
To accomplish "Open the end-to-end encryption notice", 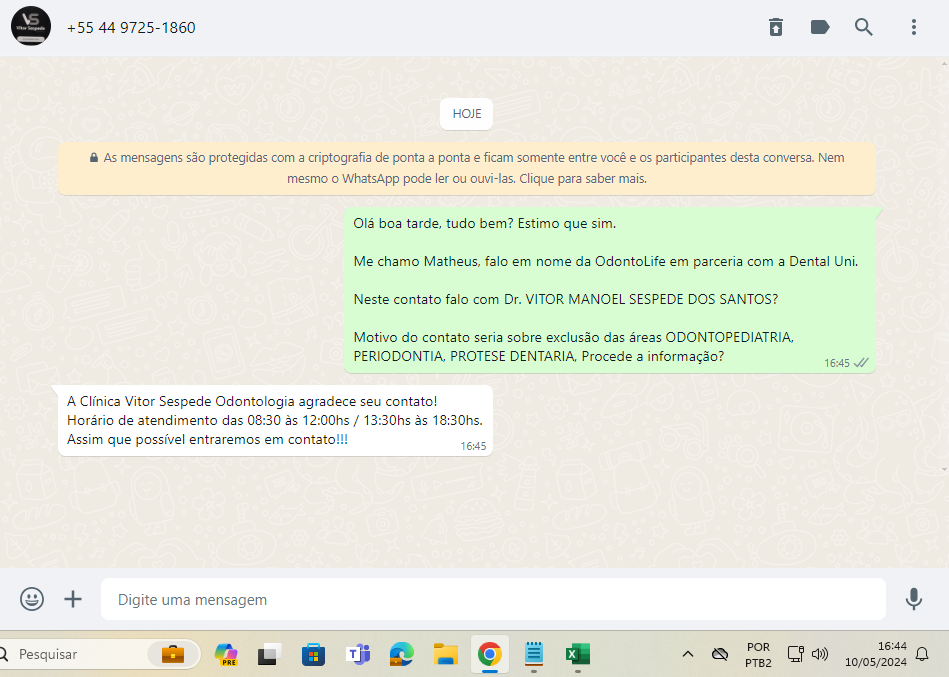I will (x=467, y=168).
